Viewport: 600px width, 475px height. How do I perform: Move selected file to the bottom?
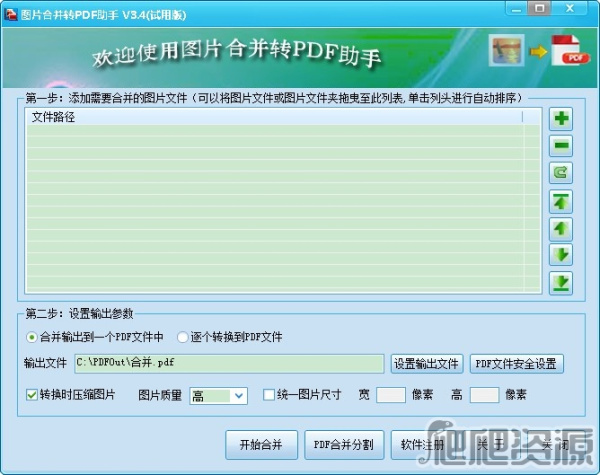(x=561, y=283)
